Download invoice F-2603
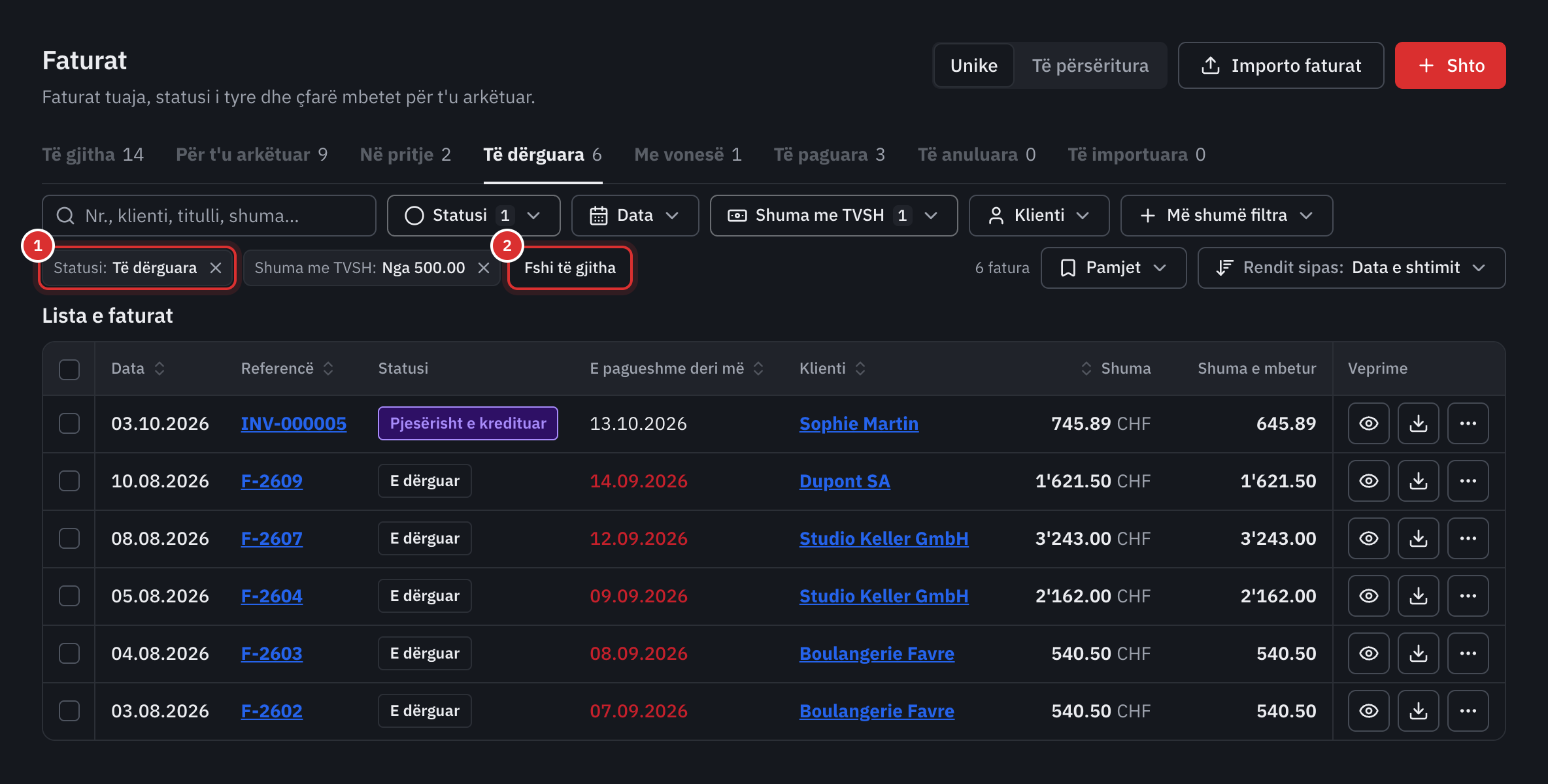Viewport: 1548px width, 784px height. (1418, 653)
